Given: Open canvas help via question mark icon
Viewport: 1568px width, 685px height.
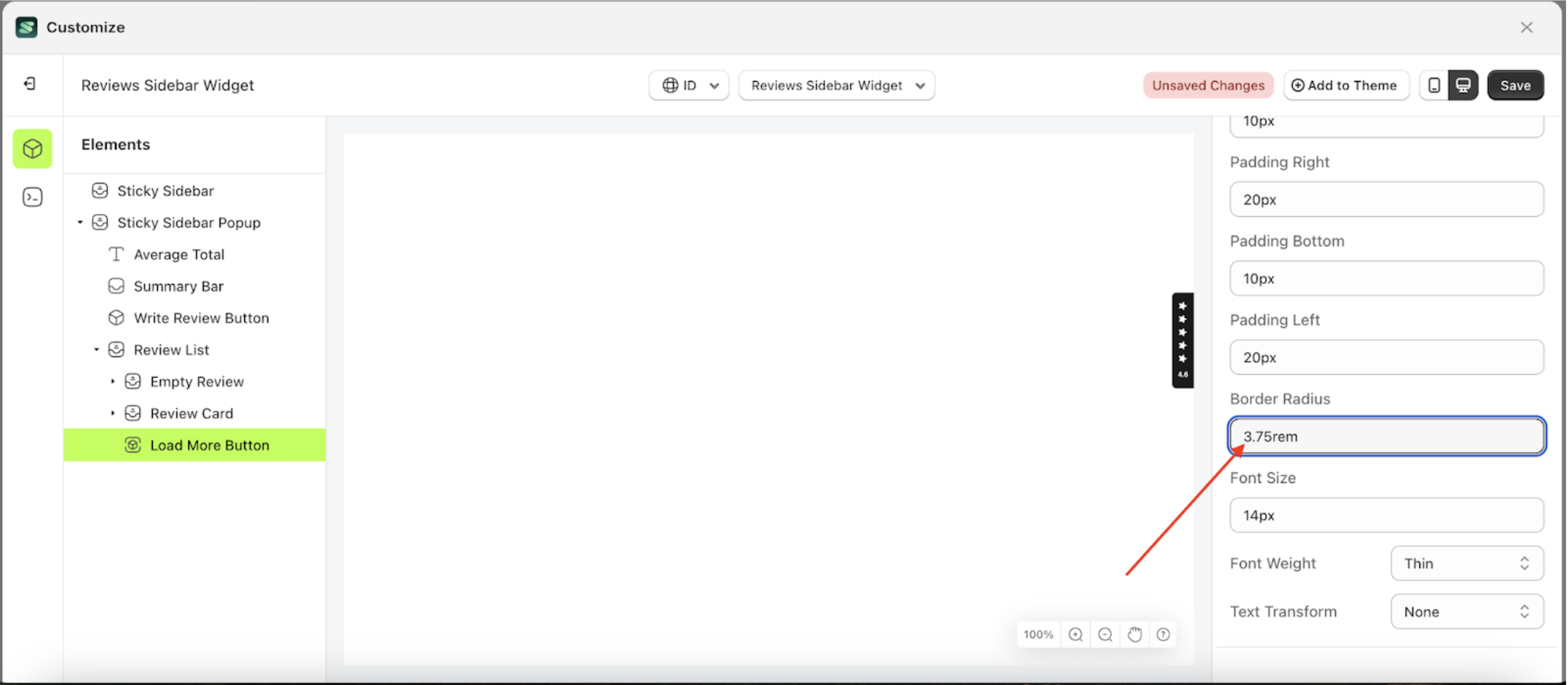Looking at the screenshot, I should 1163,634.
